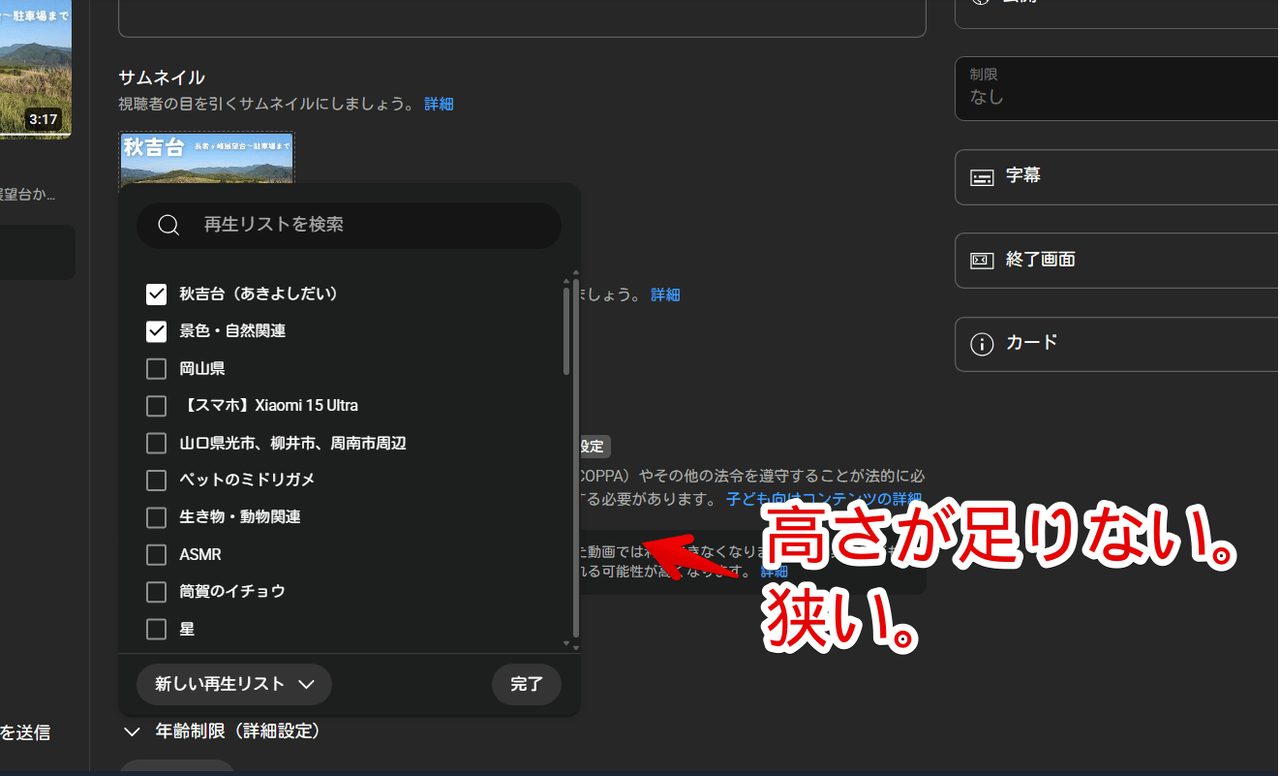Click the magnifier icon in playlist search
The image size is (1280, 776).
(169, 226)
